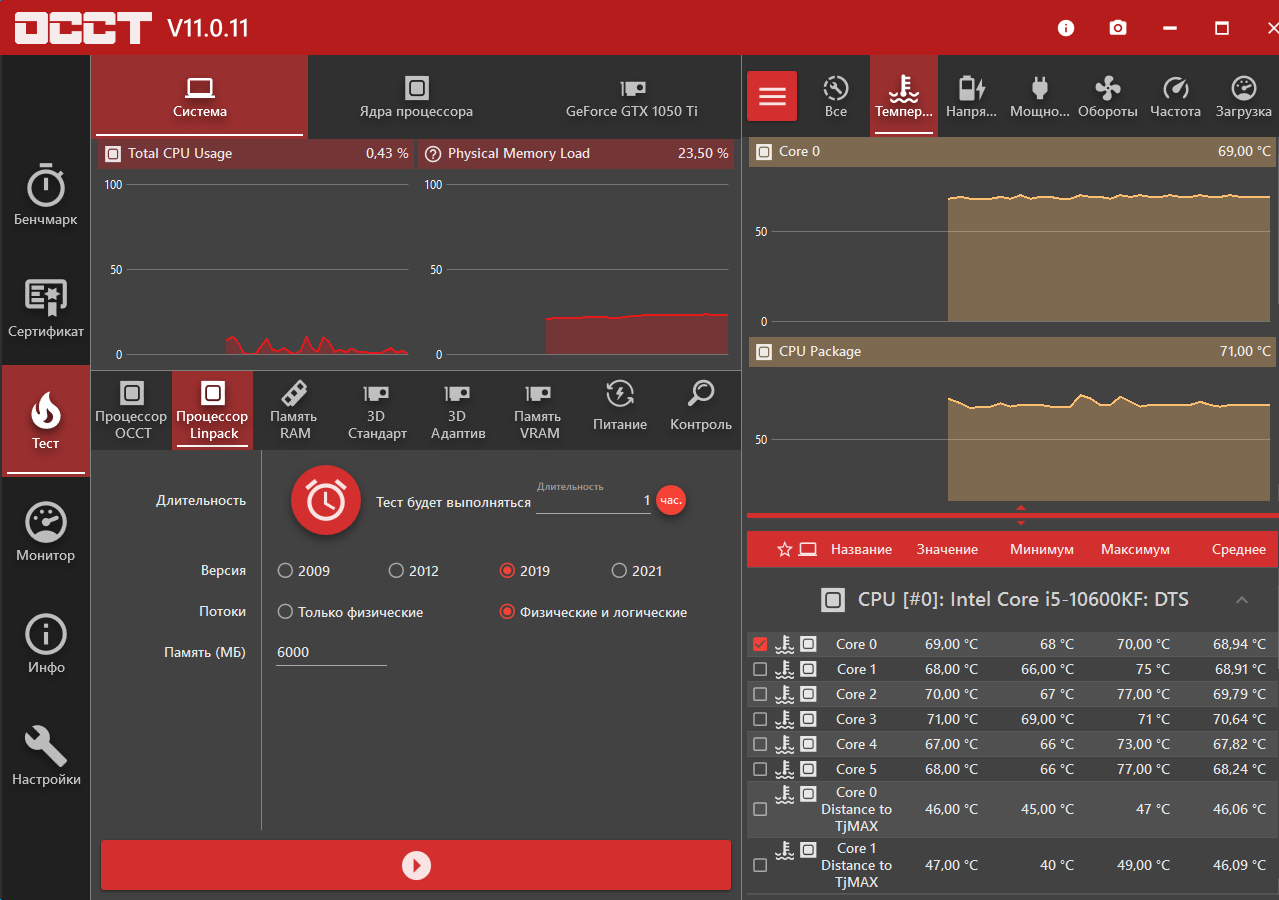
Task: Click the favorites star column header
Action: point(784,549)
